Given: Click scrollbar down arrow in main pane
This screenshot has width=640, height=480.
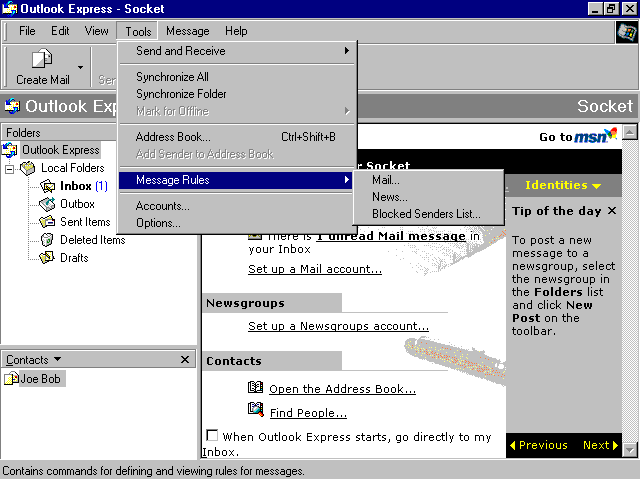Looking at the screenshot, I should (630, 450).
